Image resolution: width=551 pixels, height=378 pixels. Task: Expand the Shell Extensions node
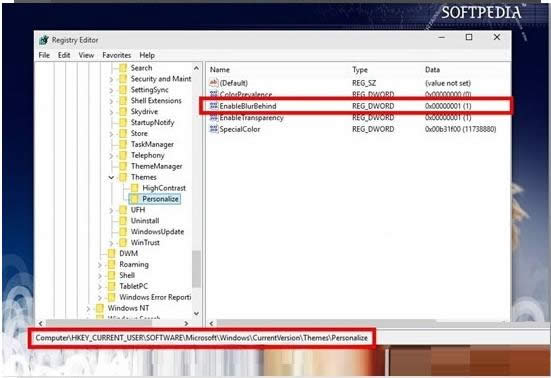(x=111, y=101)
